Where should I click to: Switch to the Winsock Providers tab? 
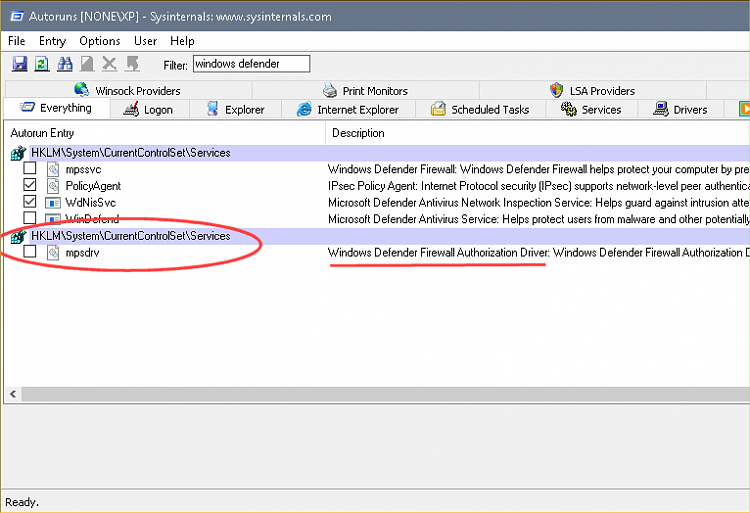(128, 90)
